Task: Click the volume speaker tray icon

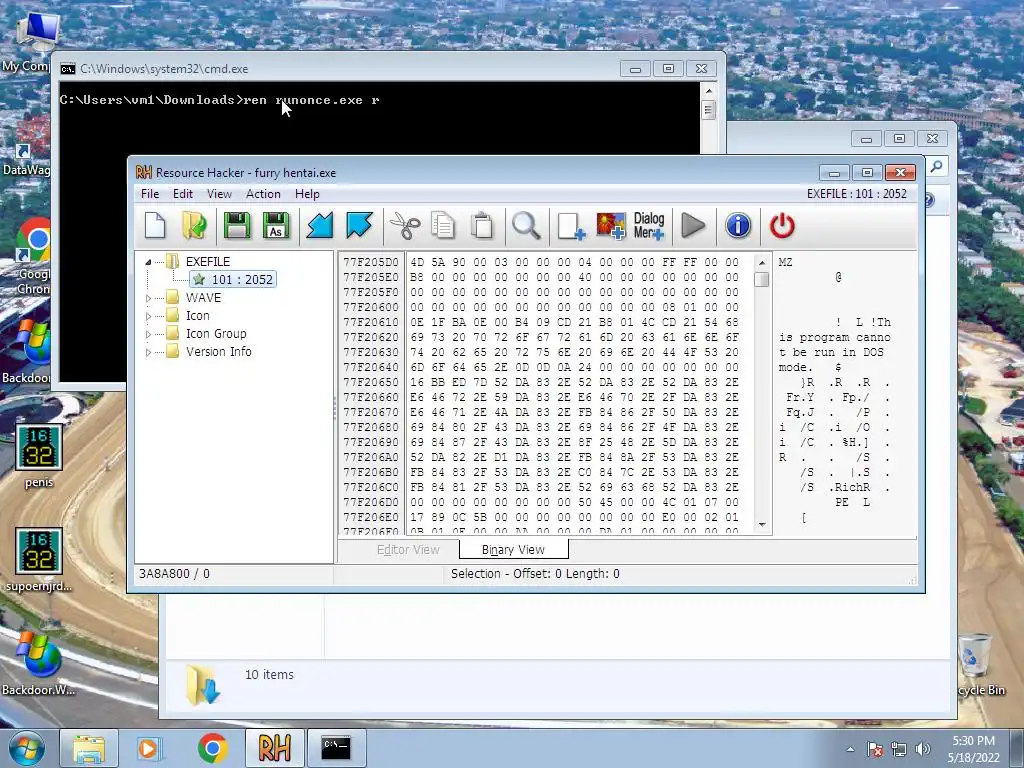Action: pyautogui.click(x=922, y=749)
